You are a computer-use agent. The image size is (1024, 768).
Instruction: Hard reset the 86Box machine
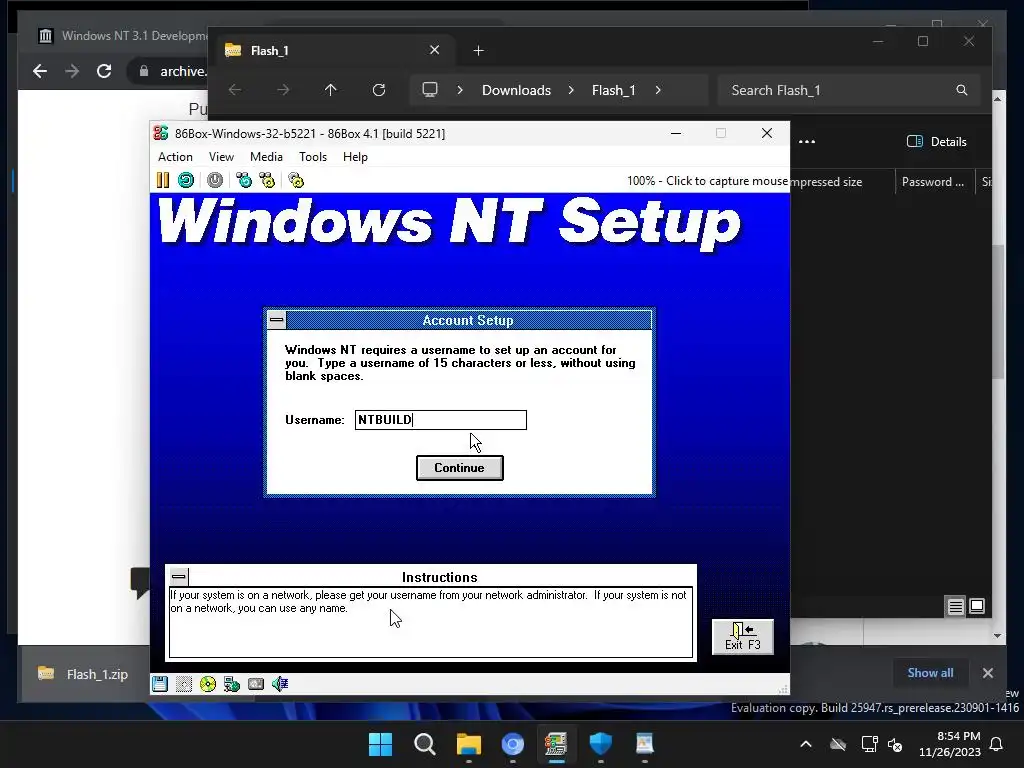coord(186,180)
